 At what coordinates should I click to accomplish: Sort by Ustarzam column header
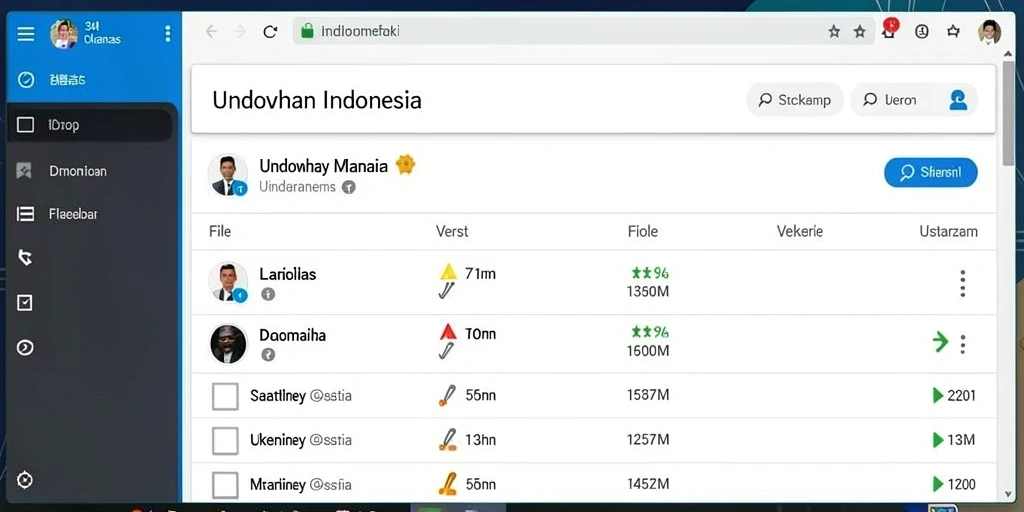948,231
